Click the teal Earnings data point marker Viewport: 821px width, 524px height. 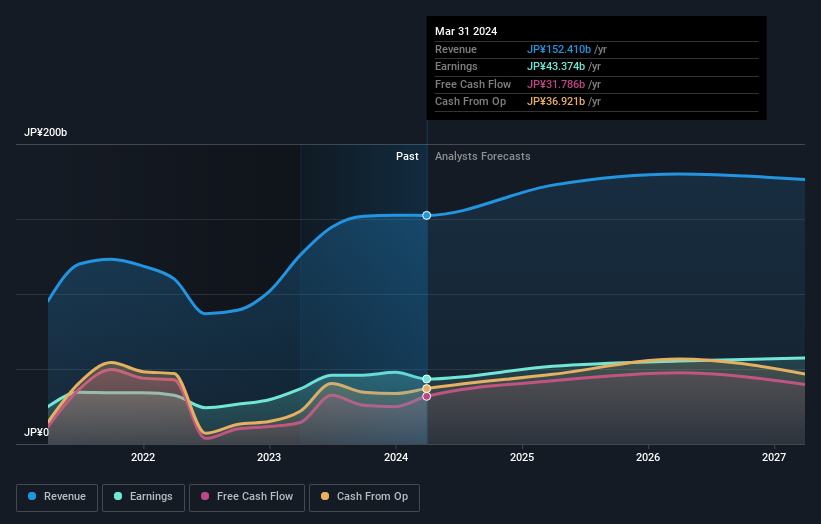click(x=427, y=378)
